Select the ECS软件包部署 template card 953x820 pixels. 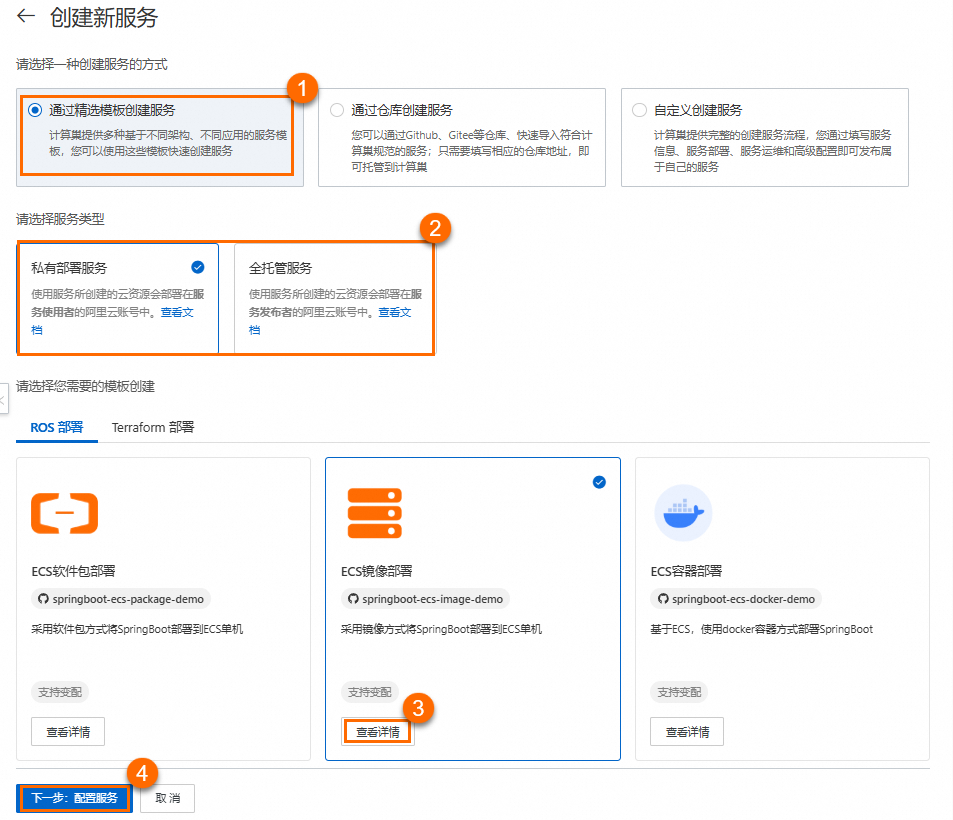[163, 608]
